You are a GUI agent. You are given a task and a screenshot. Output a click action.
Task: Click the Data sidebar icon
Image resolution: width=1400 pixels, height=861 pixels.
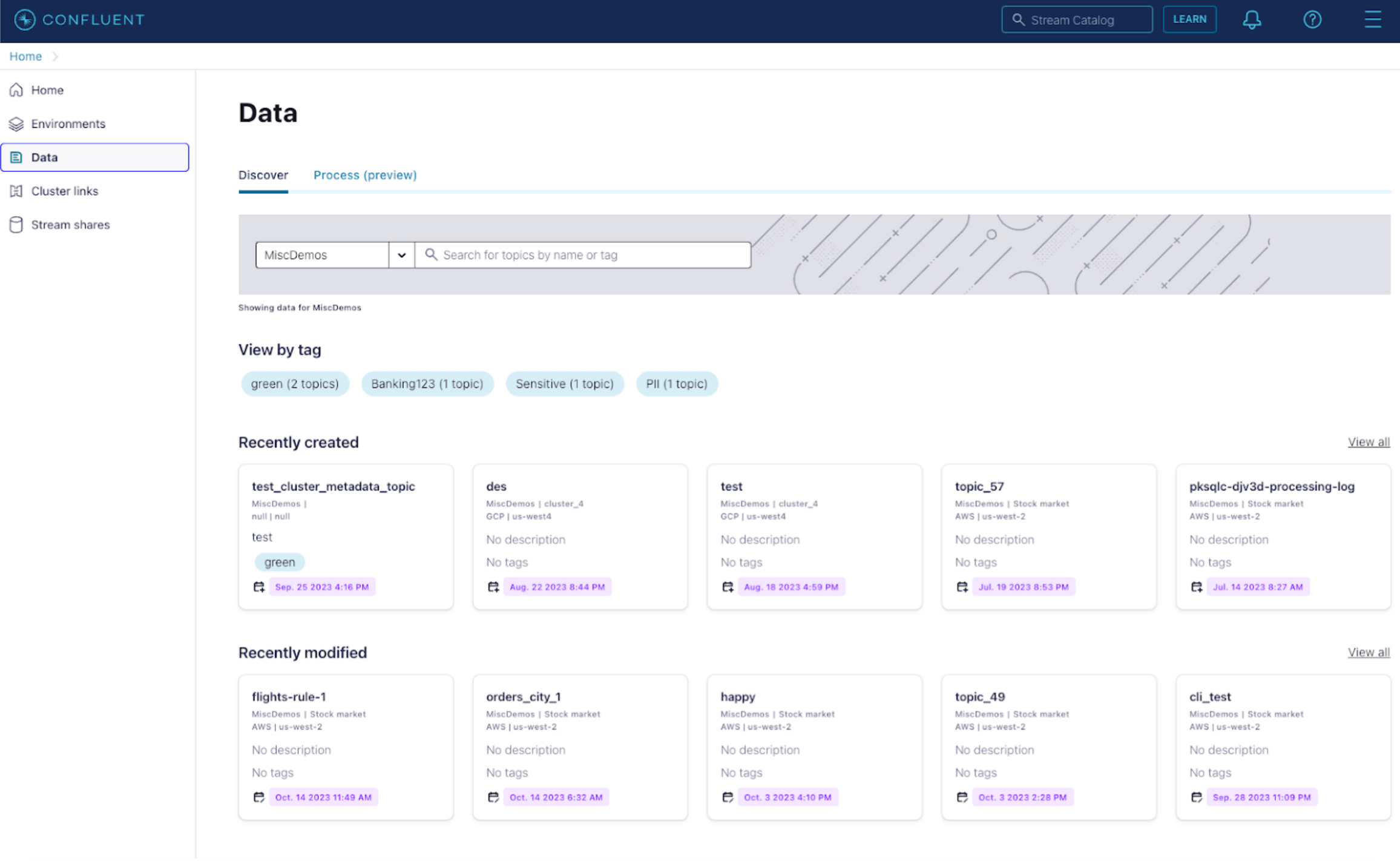(x=16, y=157)
